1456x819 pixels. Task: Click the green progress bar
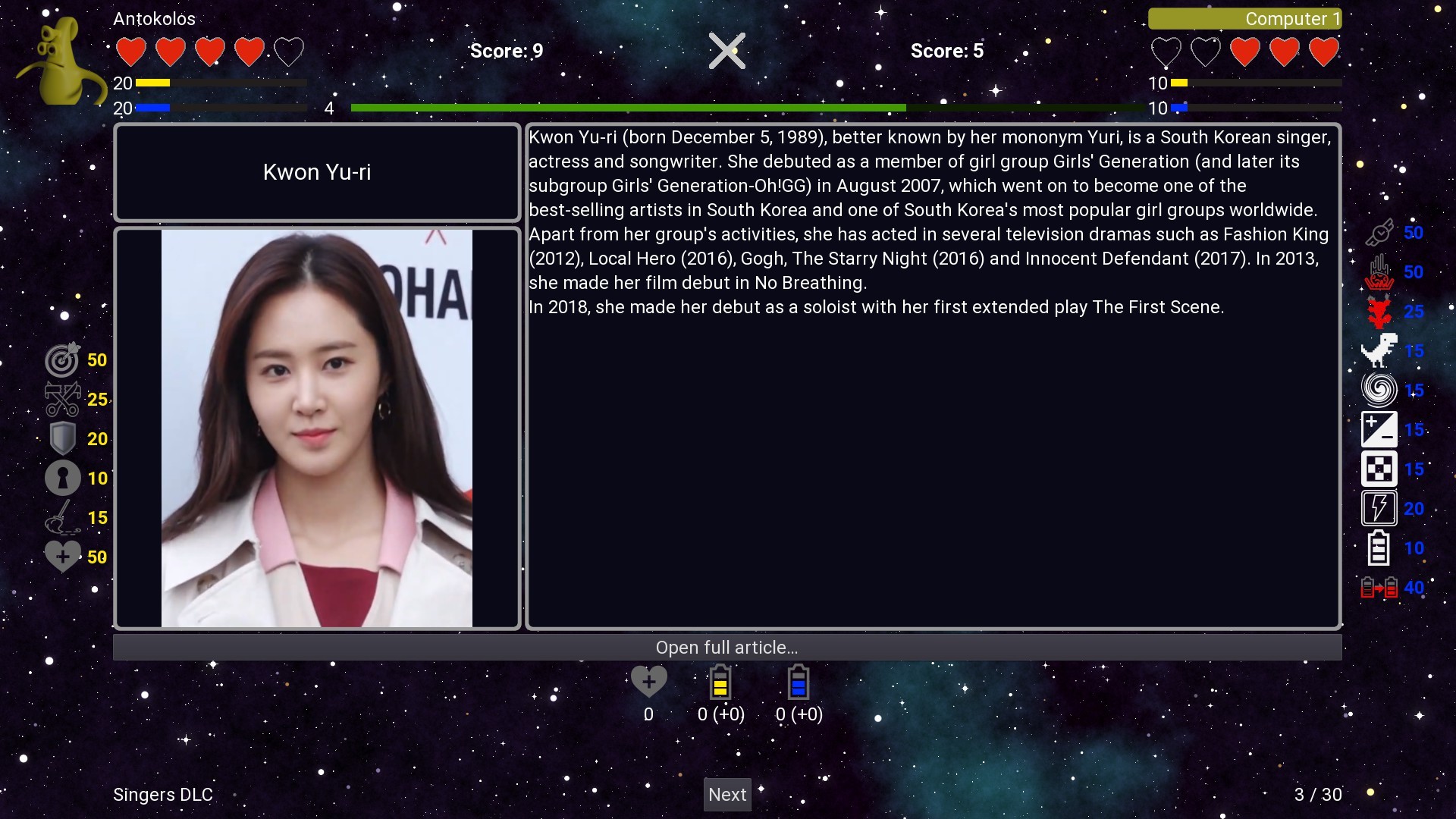(x=629, y=108)
